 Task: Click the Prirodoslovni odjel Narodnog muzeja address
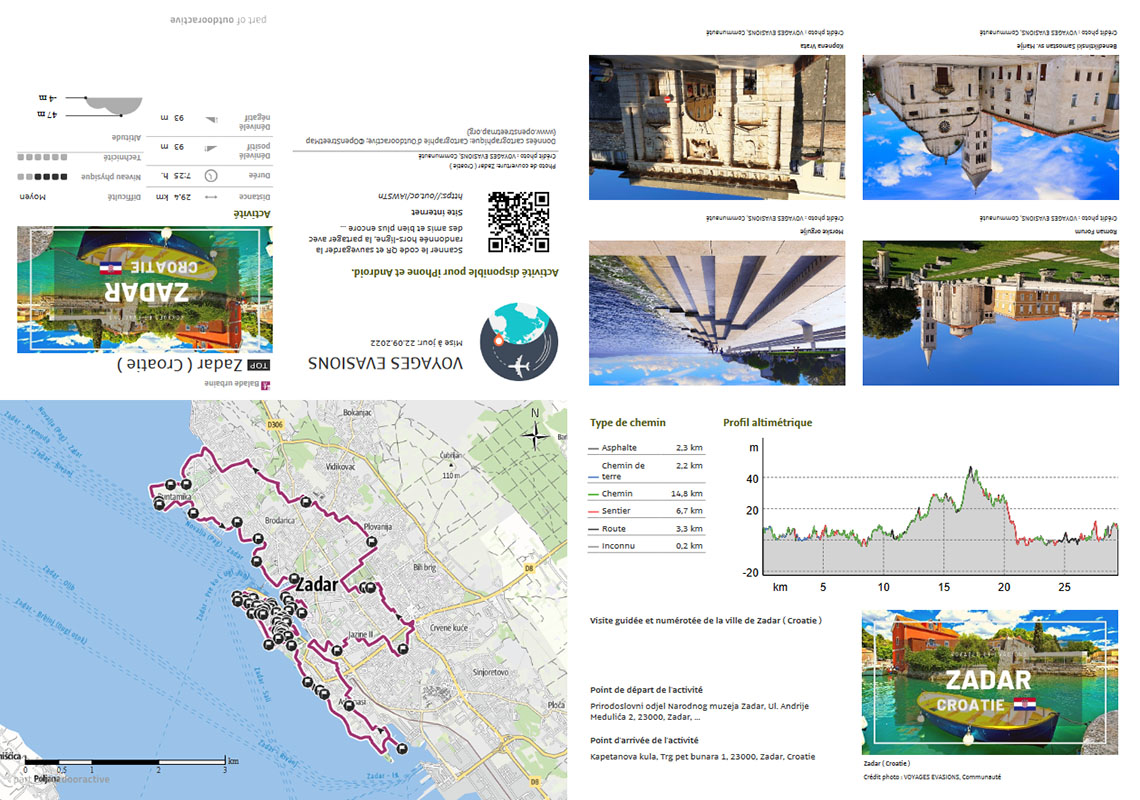tap(699, 711)
